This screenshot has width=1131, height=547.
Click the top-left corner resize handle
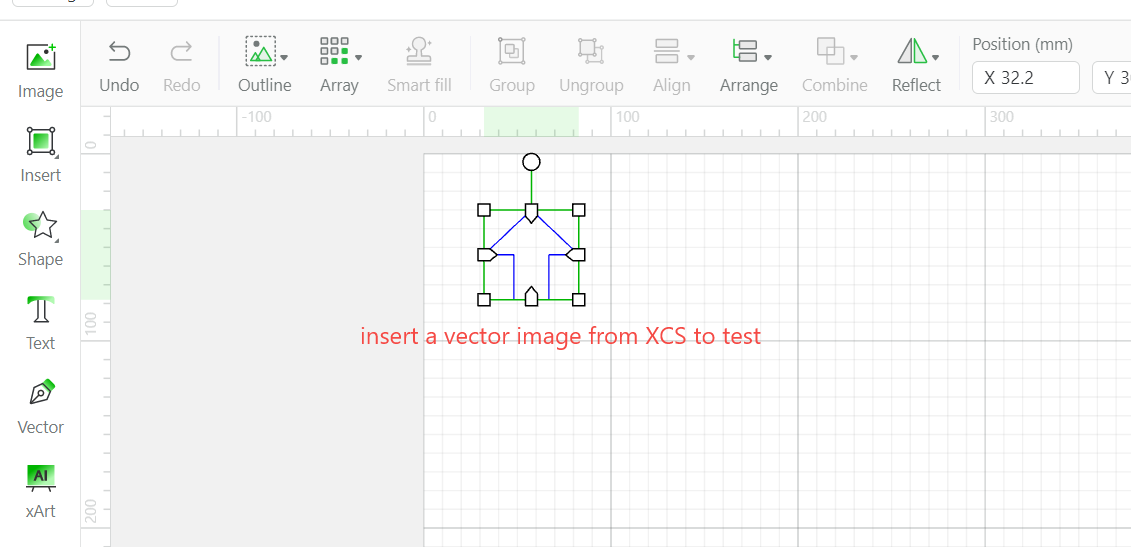coord(484,210)
